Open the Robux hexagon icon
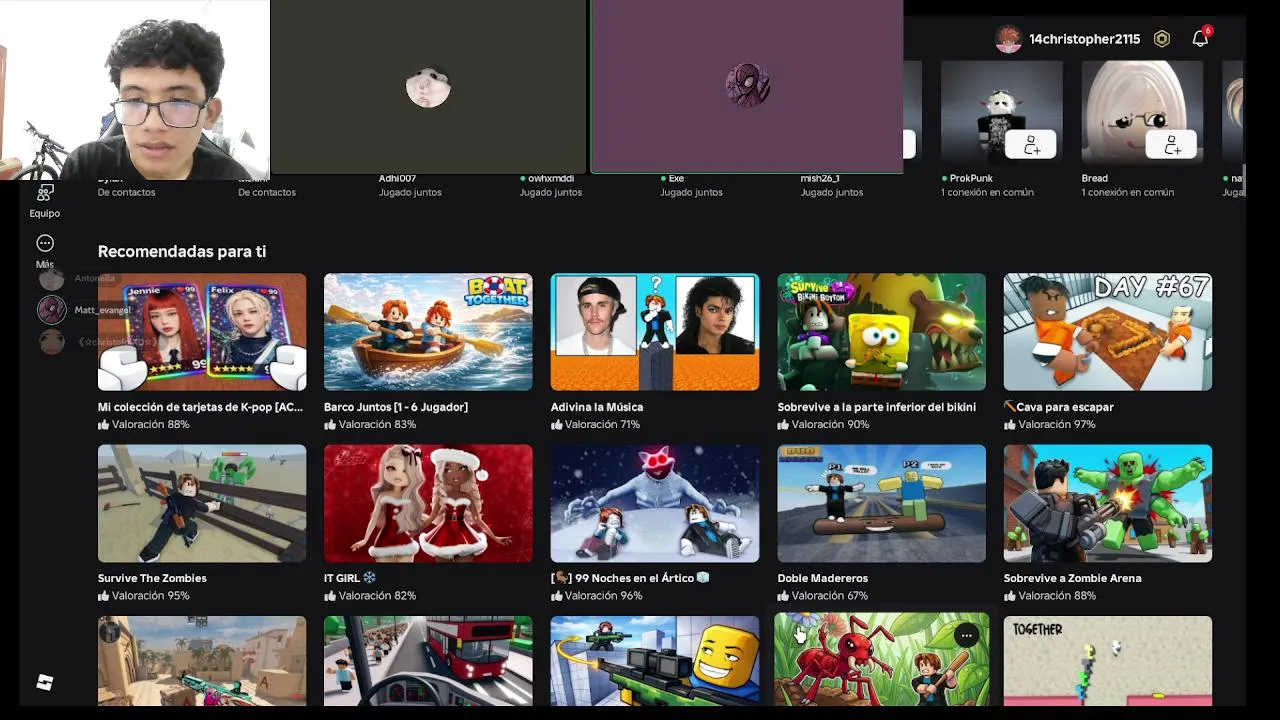The image size is (1280, 720). click(x=1162, y=39)
